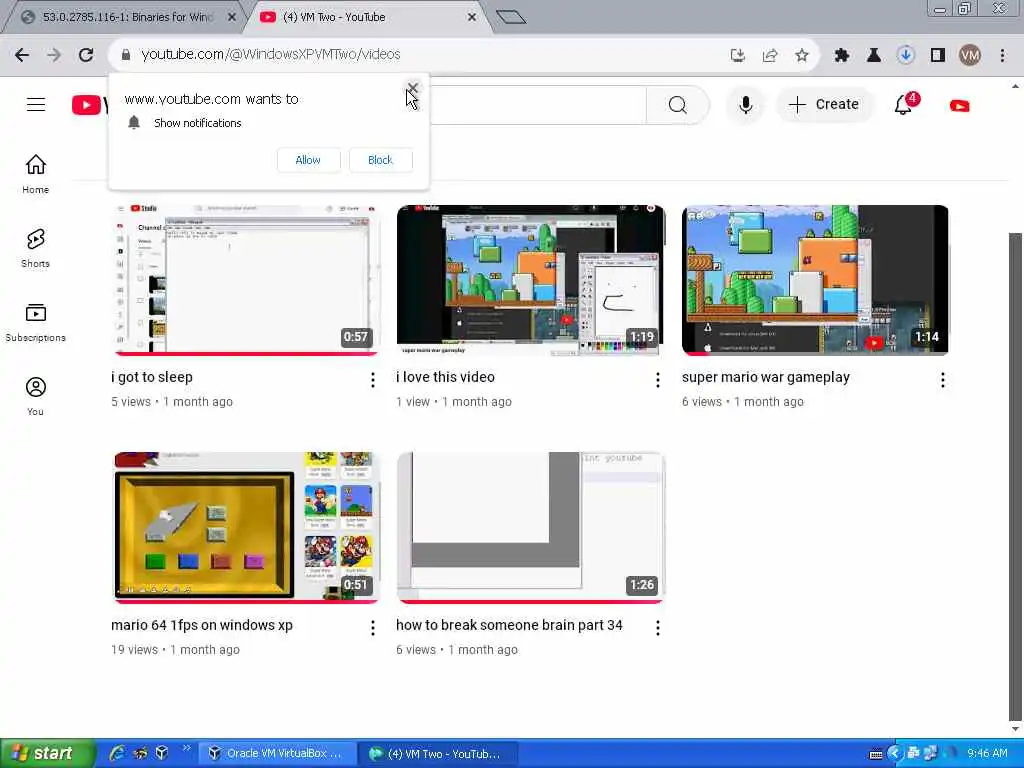Block YouTube notifications

point(381,160)
